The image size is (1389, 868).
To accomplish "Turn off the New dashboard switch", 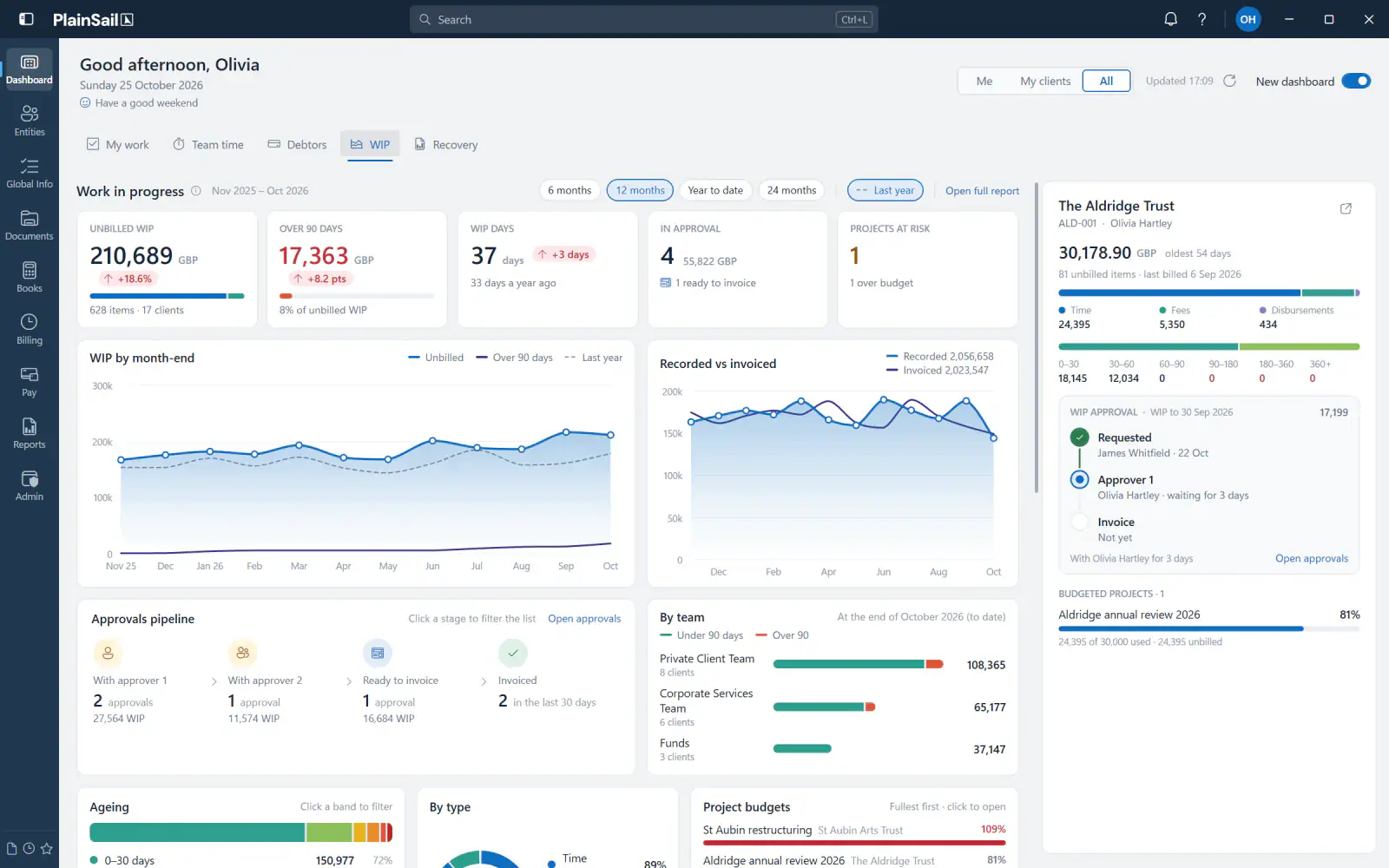I will pos(1356,81).
